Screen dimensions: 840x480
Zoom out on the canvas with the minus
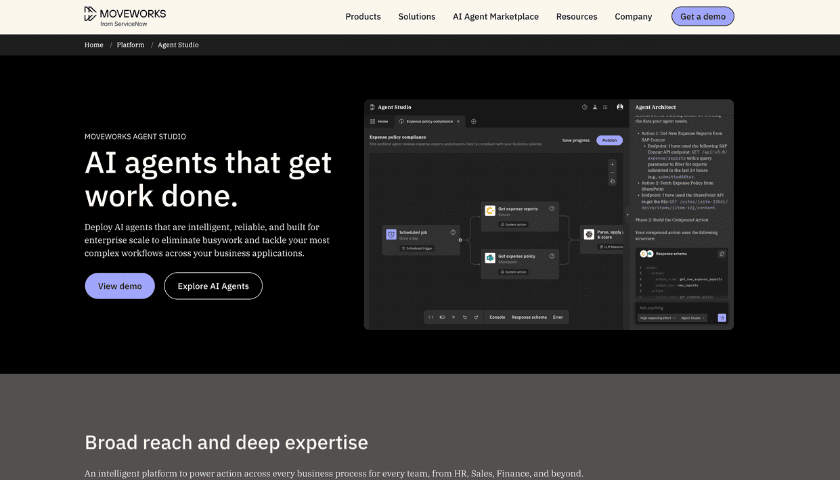[x=612, y=173]
